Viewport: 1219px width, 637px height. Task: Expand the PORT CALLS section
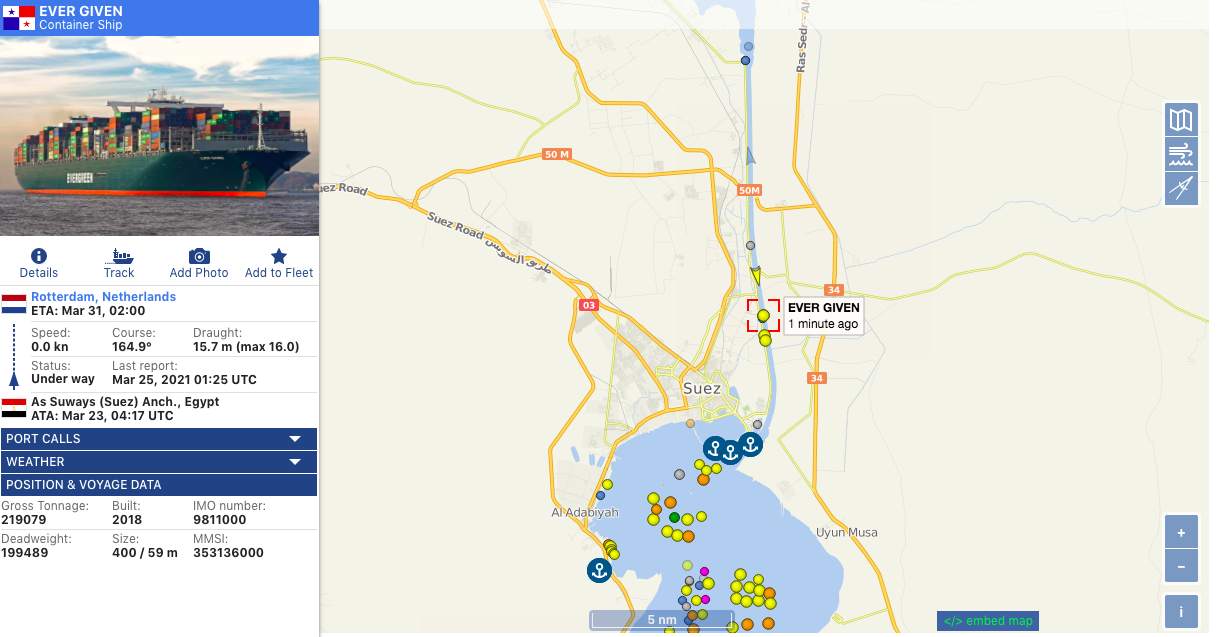[159, 438]
